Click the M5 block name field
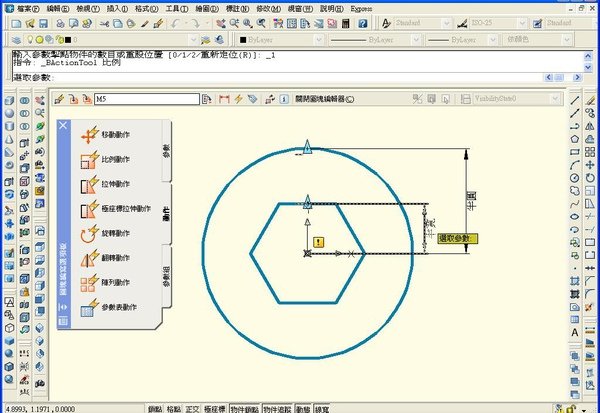This screenshot has height=413, width=600. [x=147, y=99]
